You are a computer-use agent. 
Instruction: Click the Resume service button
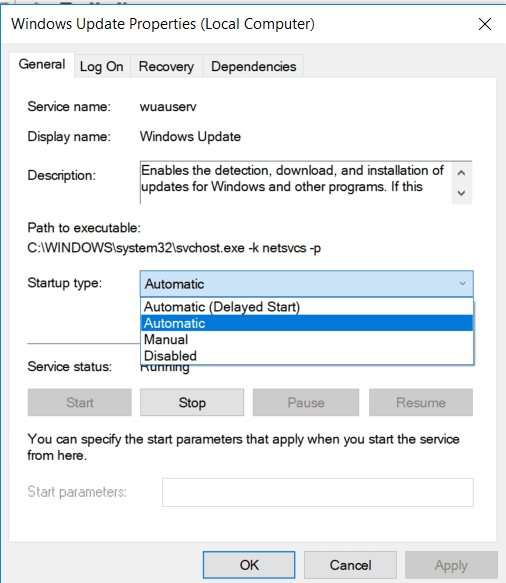tap(421, 402)
